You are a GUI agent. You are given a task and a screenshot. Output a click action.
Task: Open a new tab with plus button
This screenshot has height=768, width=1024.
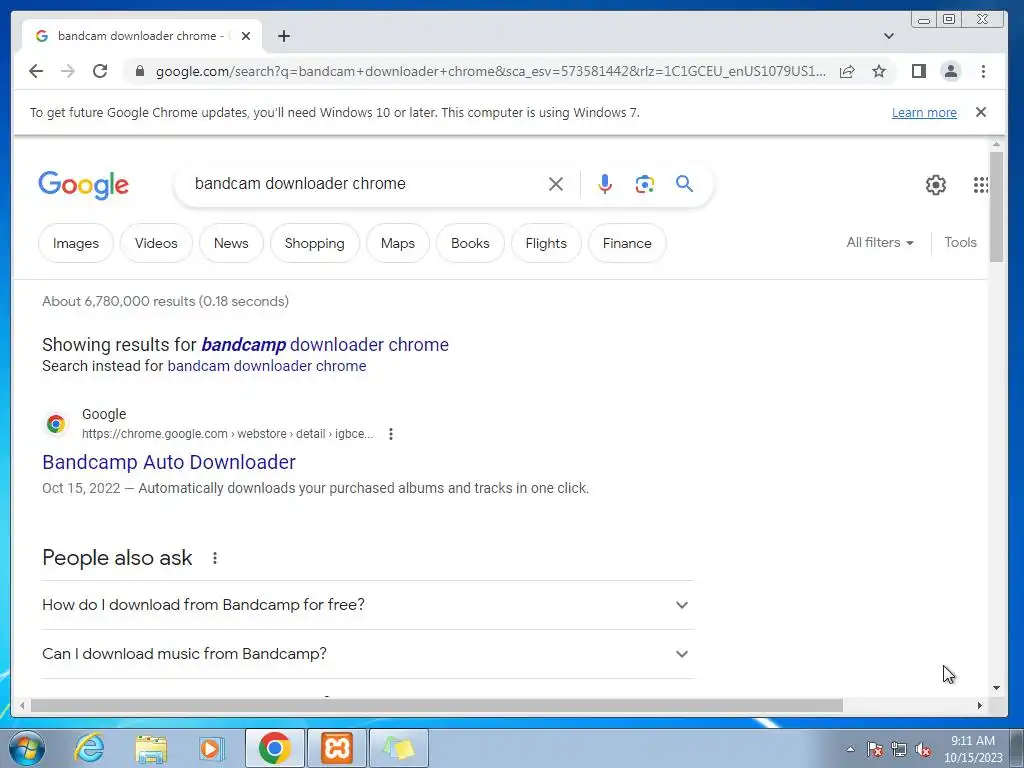pos(283,36)
